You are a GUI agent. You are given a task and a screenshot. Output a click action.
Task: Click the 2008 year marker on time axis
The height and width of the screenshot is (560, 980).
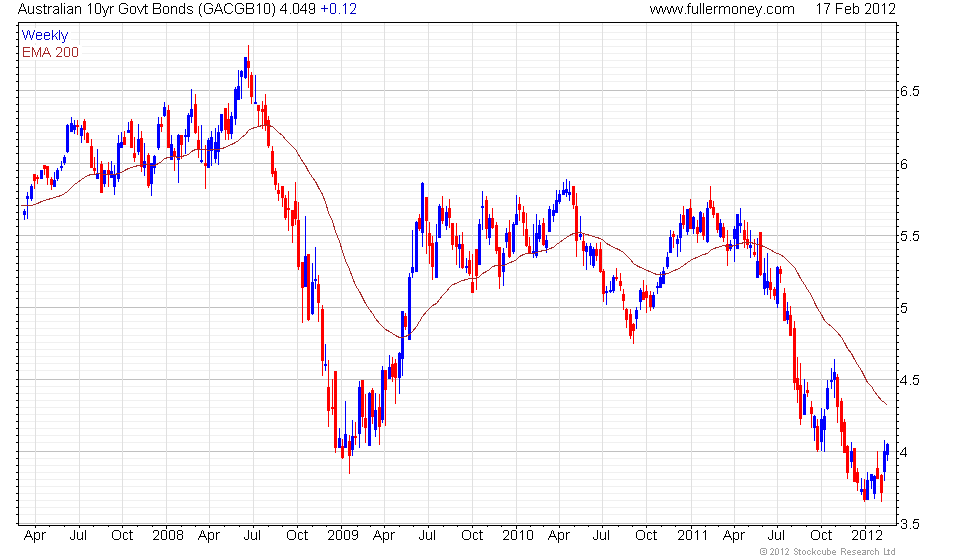click(x=168, y=535)
